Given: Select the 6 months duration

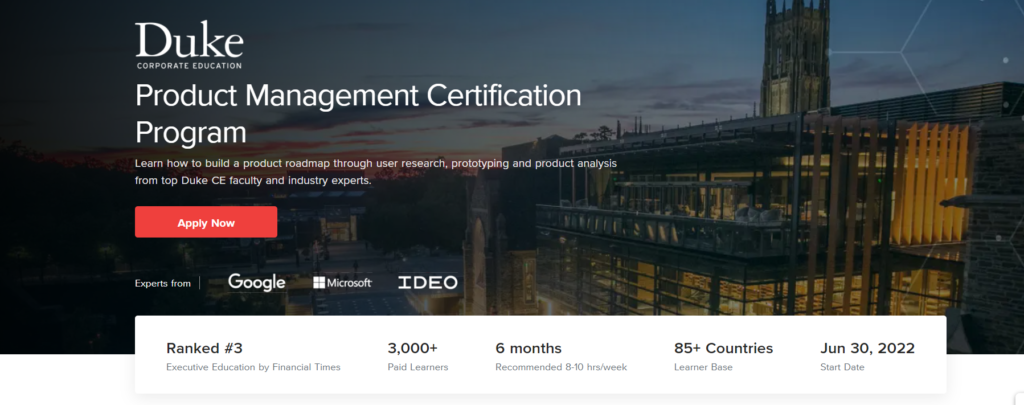Looking at the screenshot, I should 528,348.
